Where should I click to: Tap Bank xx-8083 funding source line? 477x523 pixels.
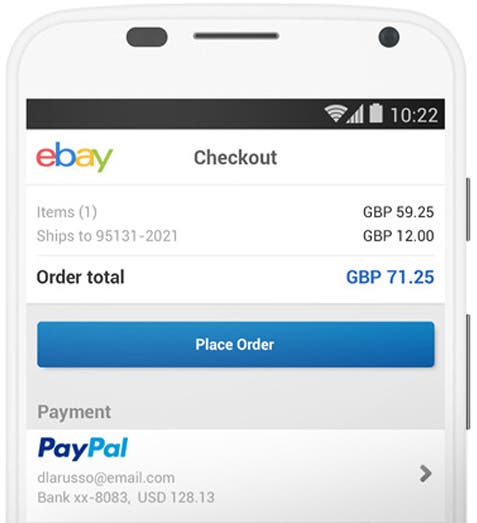[x=126, y=497]
